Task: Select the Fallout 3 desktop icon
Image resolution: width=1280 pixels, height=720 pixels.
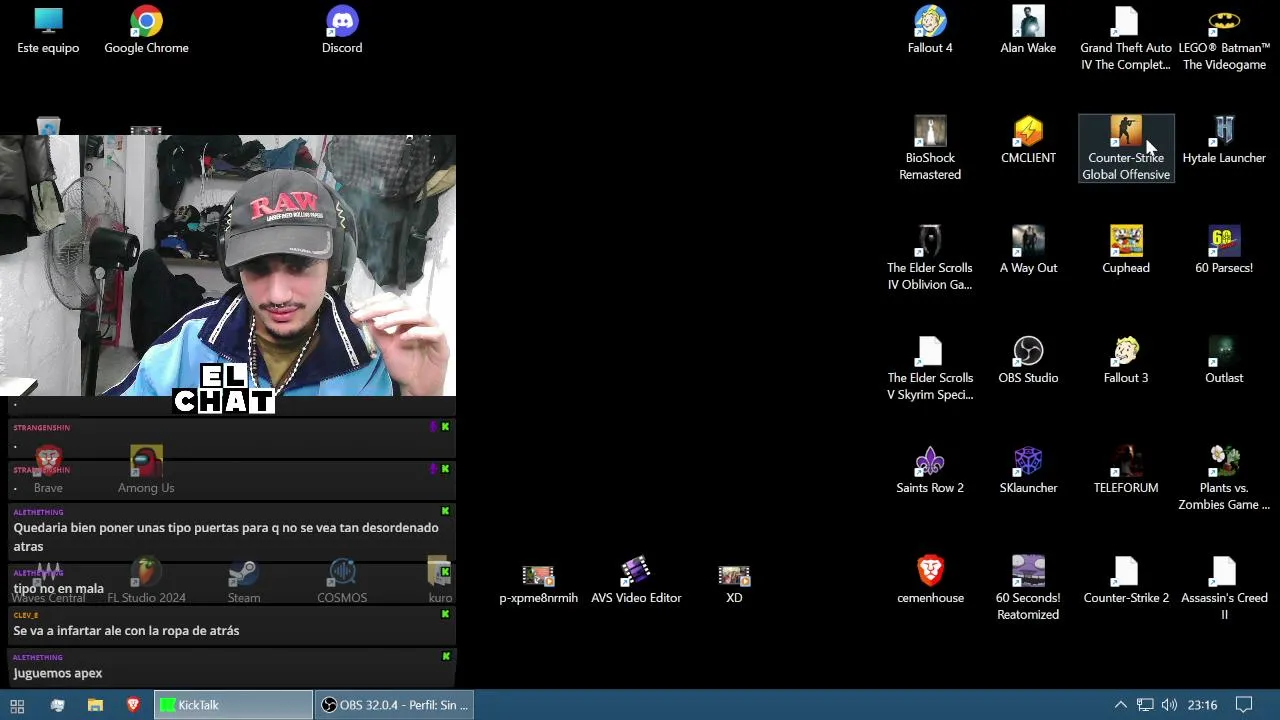Action: click(x=1126, y=361)
